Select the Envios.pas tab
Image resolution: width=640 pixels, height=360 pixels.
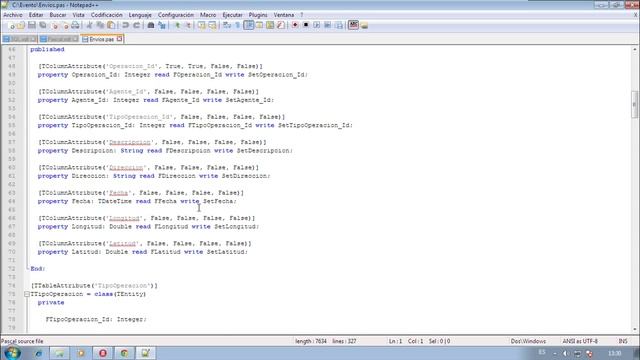[x=101, y=39]
